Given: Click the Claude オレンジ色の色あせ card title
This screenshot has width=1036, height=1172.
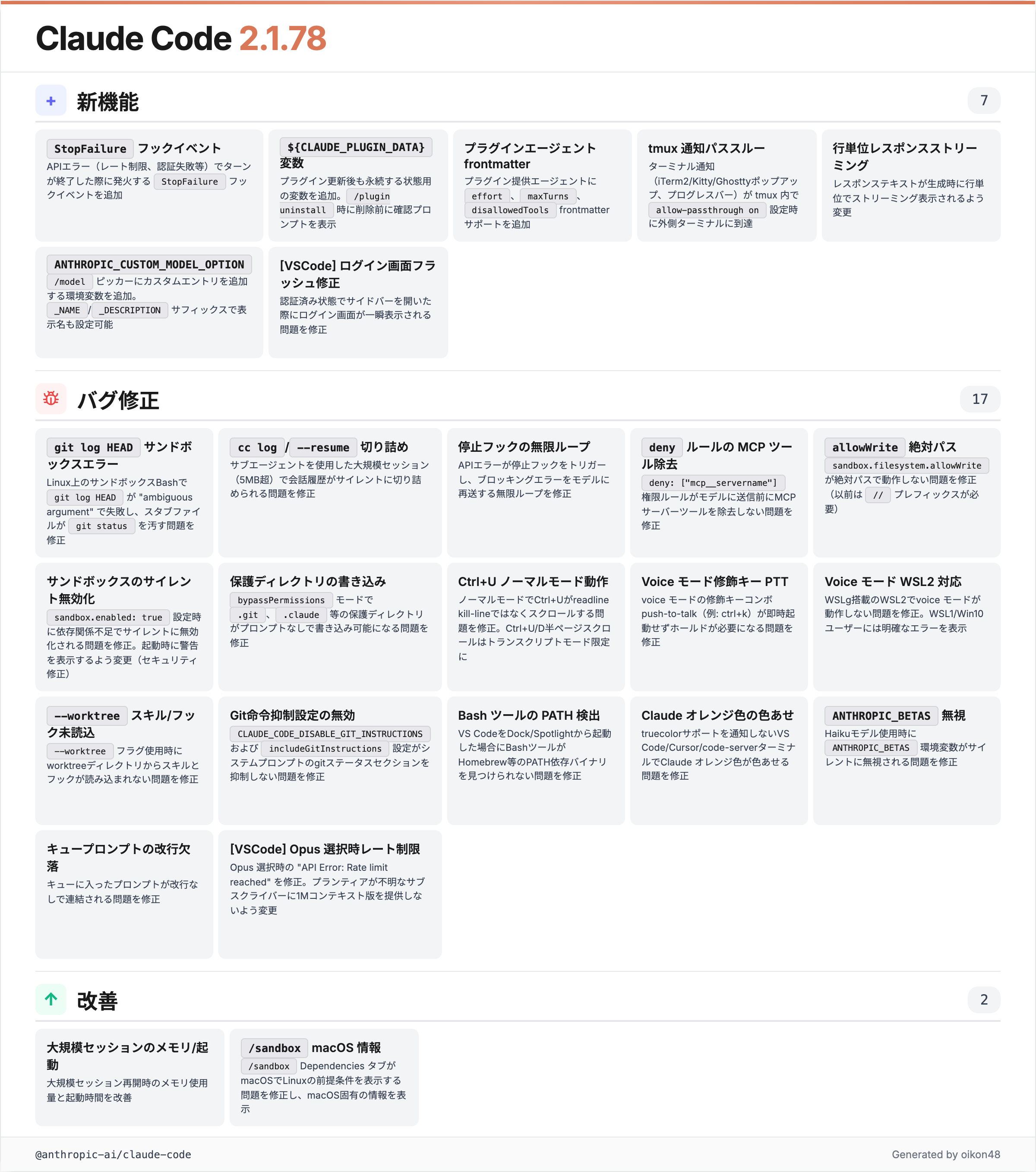Looking at the screenshot, I should point(717,715).
